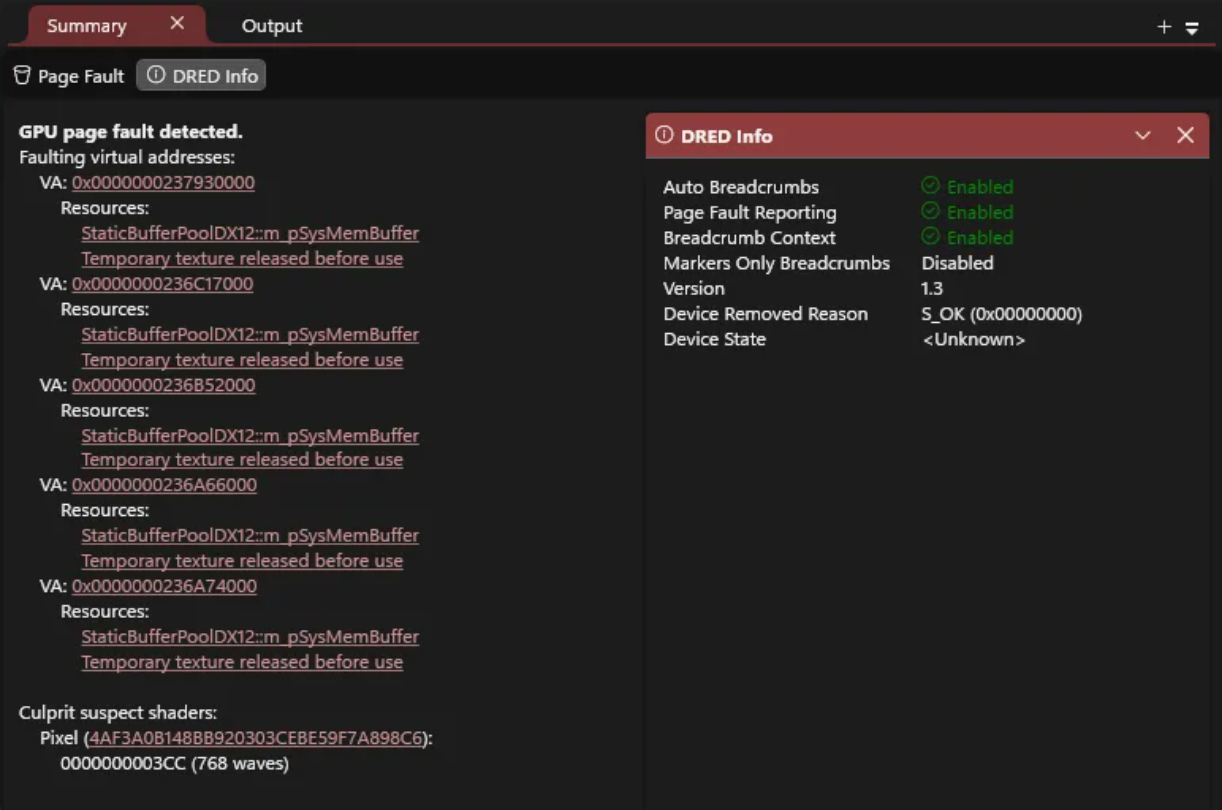Open the tab list dropdown arrow

[x=1192, y=28]
